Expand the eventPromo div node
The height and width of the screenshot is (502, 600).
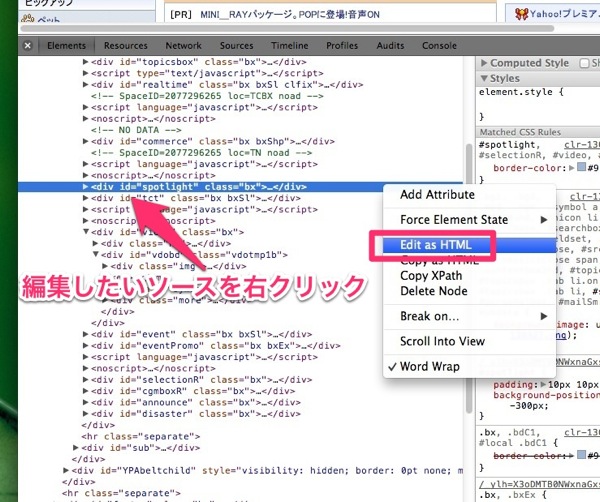85,346
